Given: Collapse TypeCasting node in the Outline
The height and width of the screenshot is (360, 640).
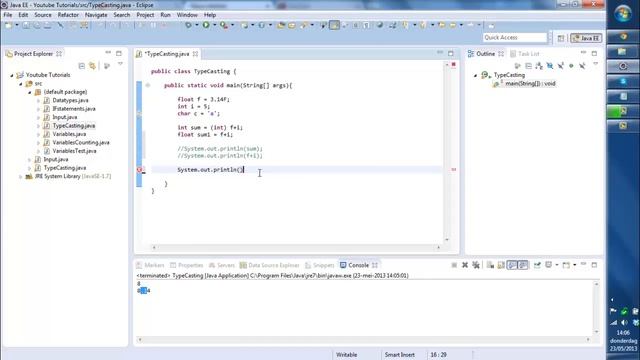Looking at the screenshot, I should [x=476, y=75].
